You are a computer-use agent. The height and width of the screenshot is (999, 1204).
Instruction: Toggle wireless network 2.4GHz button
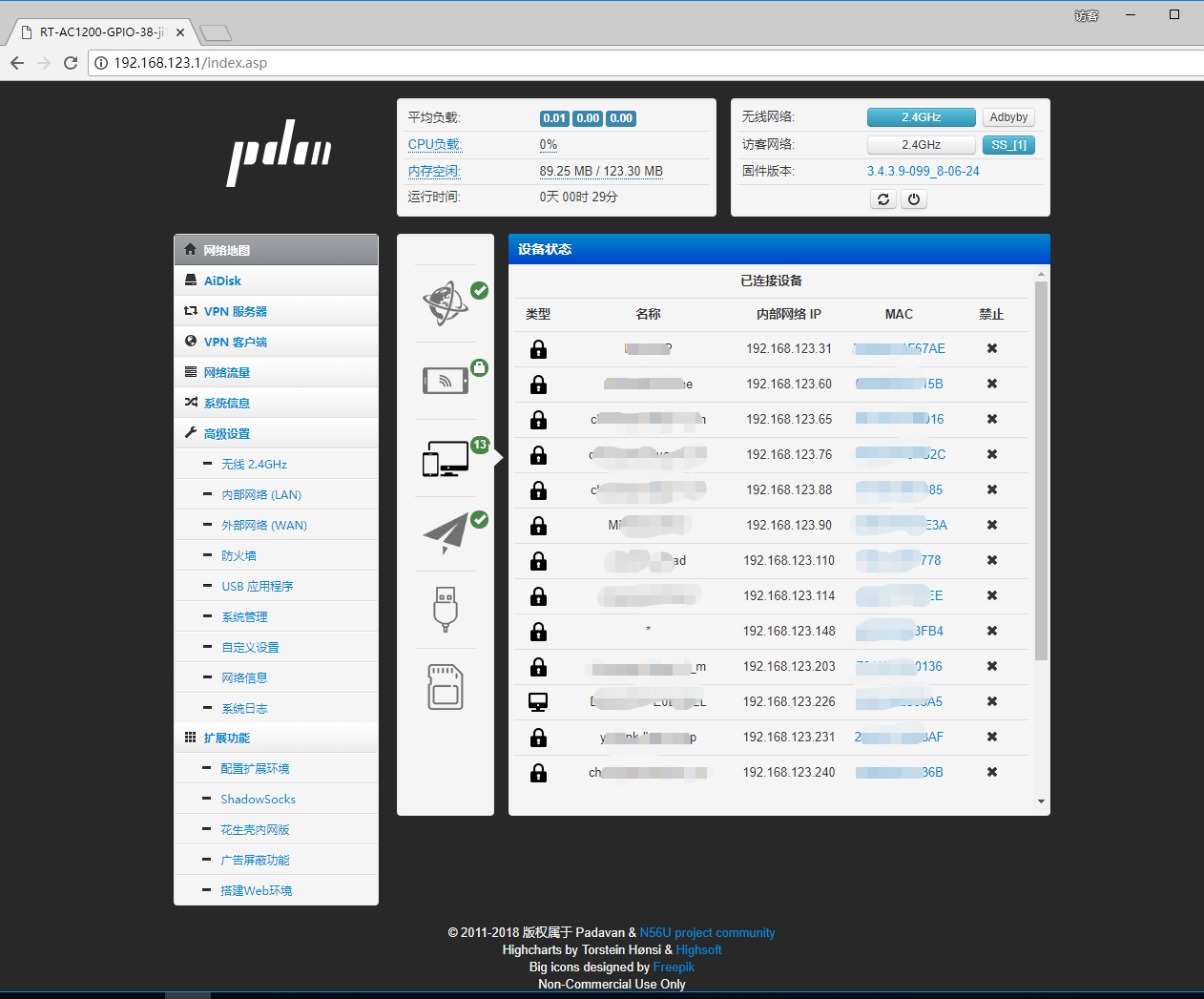click(x=922, y=117)
